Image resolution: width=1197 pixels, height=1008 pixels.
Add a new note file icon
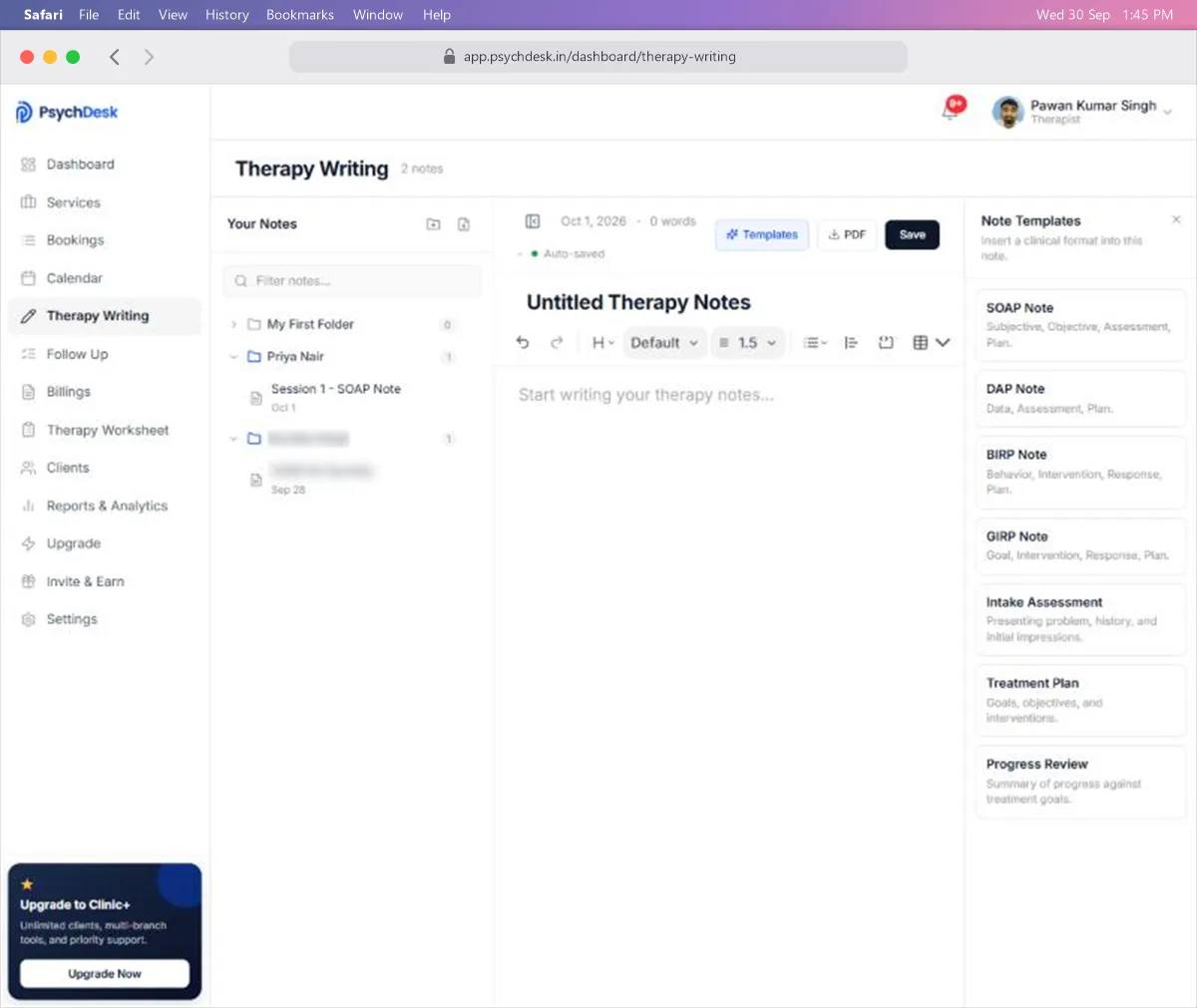coord(464,224)
